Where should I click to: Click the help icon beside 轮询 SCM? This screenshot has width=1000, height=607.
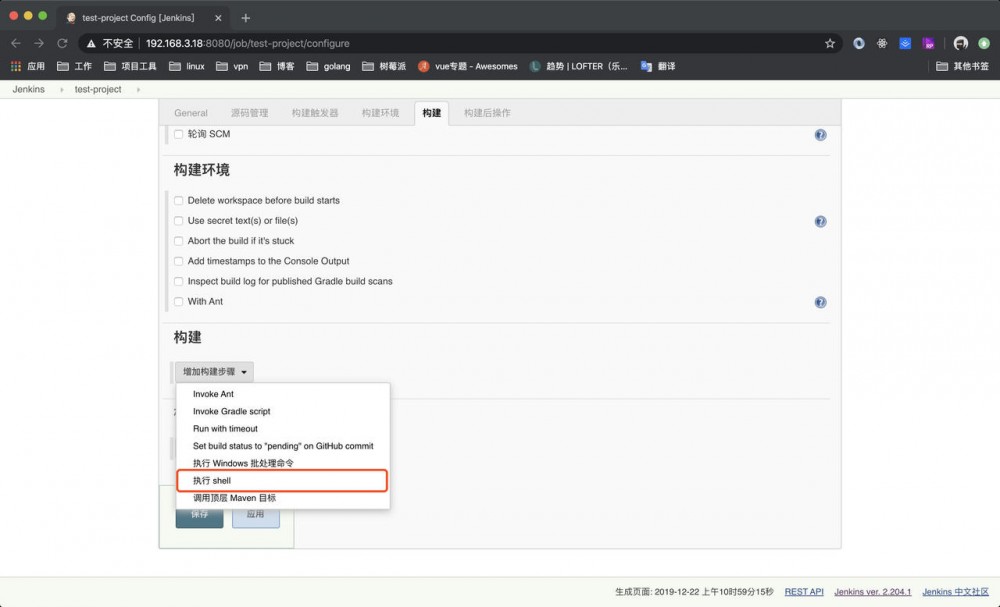pos(820,134)
